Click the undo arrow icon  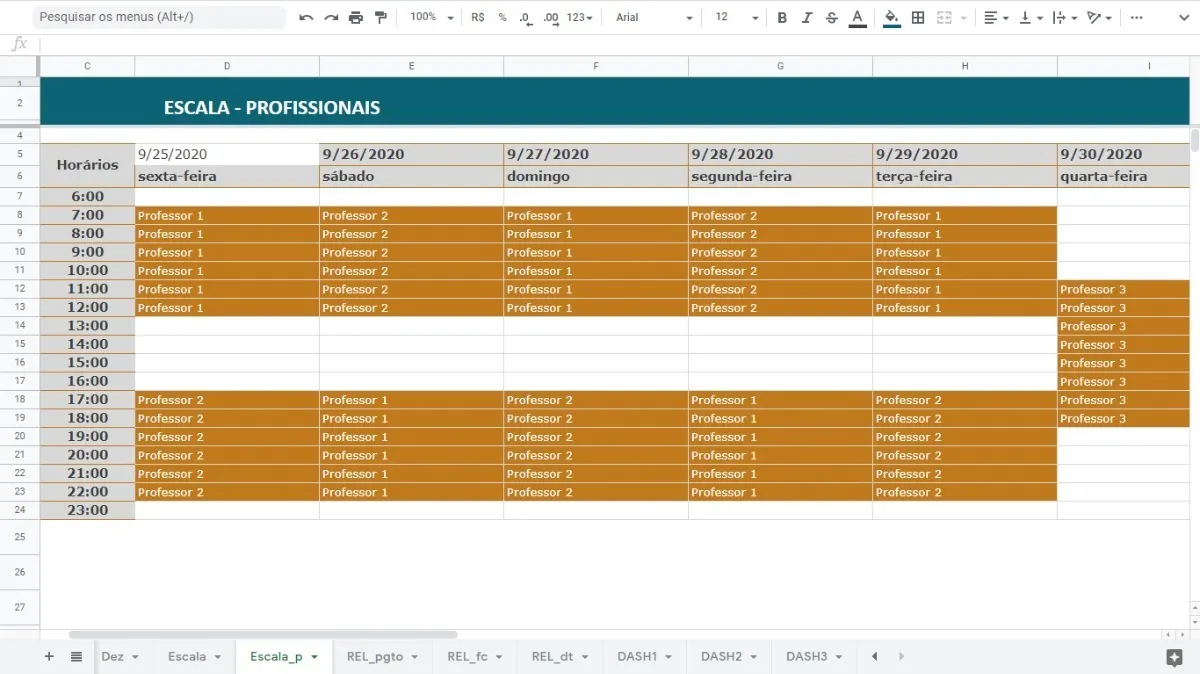tap(306, 18)
